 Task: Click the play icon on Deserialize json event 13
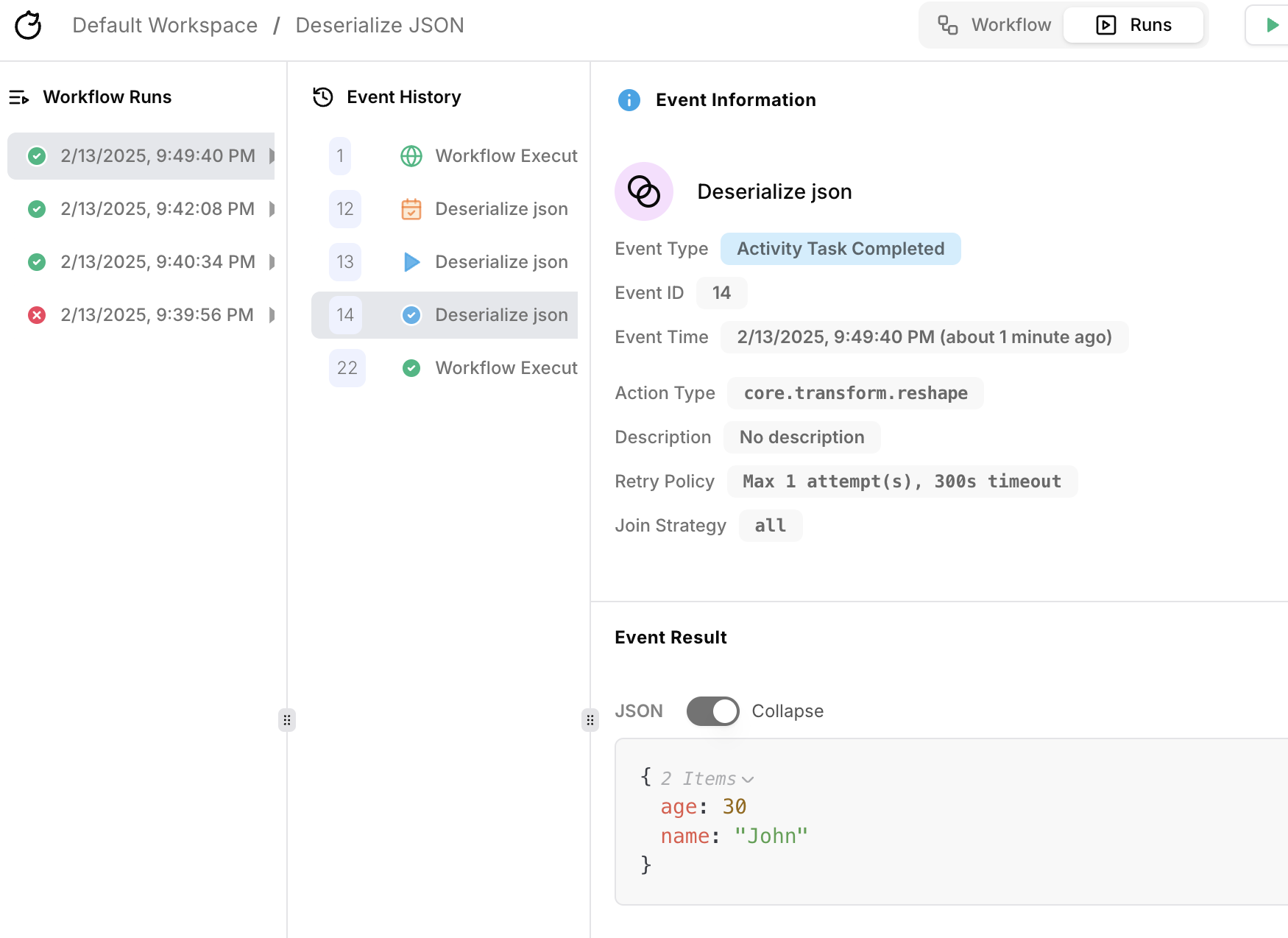click(x=411, y=261)
